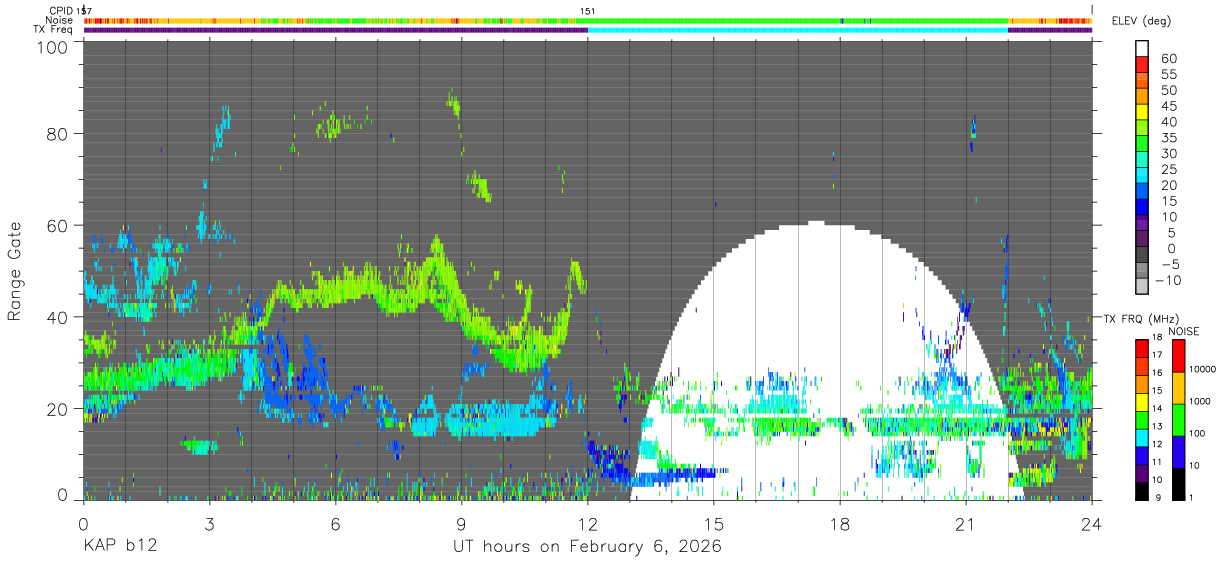Click the '1' label at noise scale bottom
Viewport: 1228px width, 567px height.
pos(1191,496)
